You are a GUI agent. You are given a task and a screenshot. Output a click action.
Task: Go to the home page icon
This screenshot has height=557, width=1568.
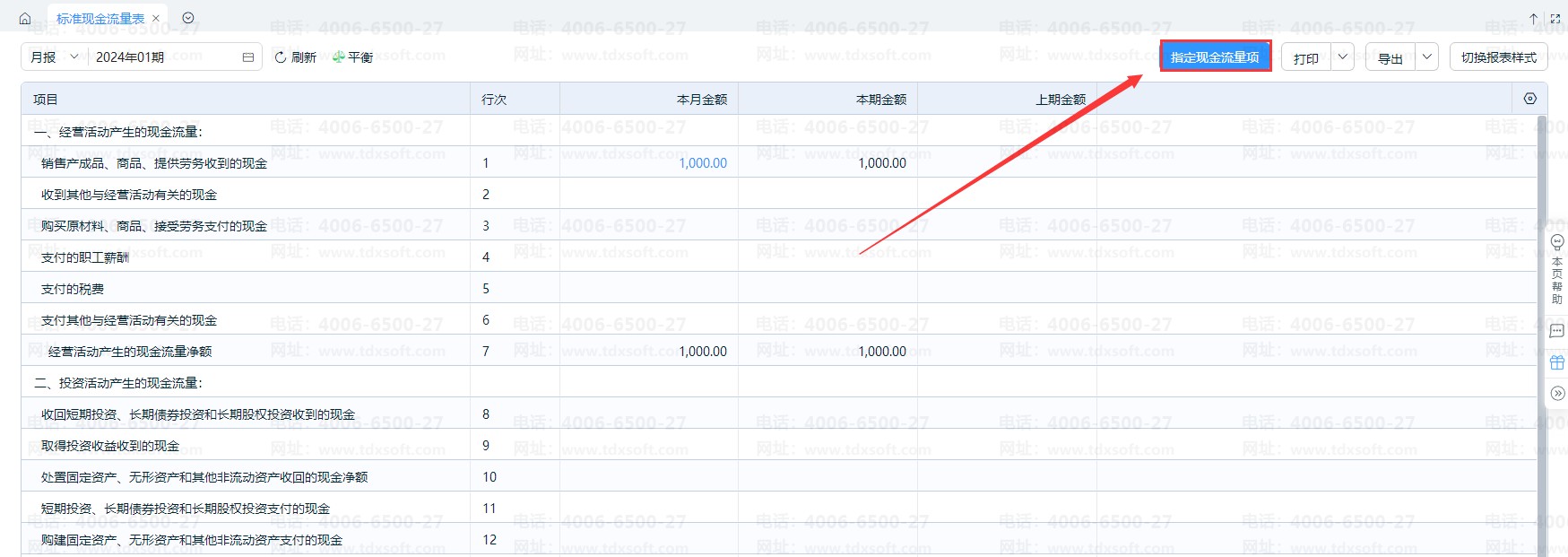(25, 18)
